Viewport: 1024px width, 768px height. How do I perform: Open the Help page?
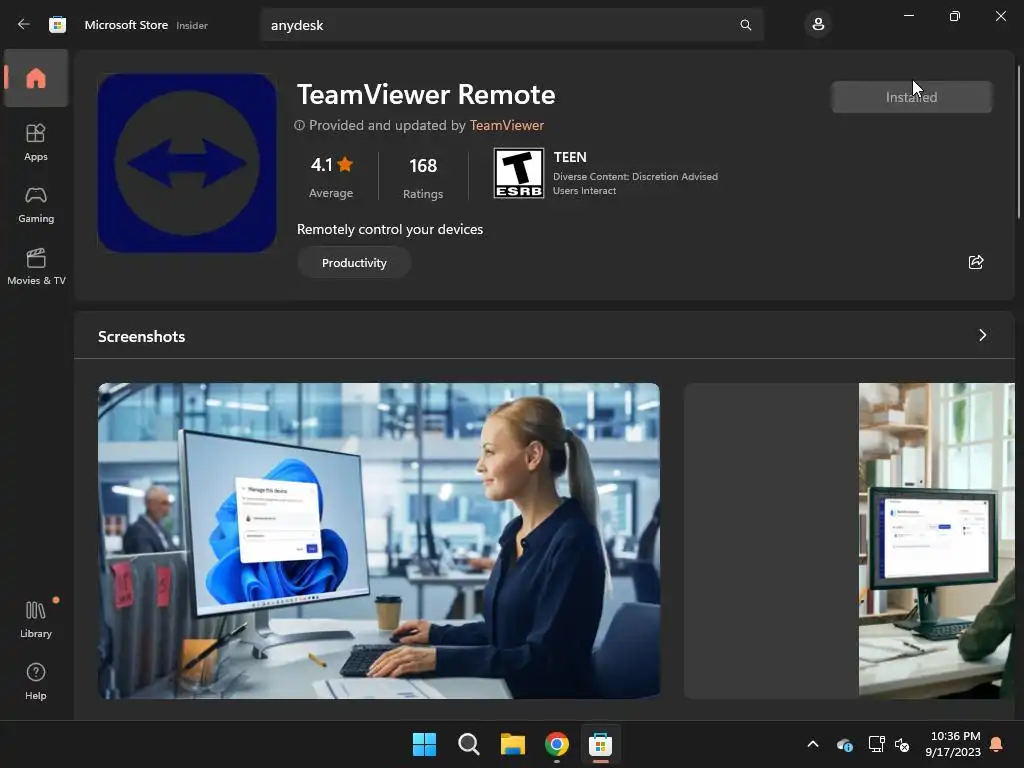(x=36, y=681)
